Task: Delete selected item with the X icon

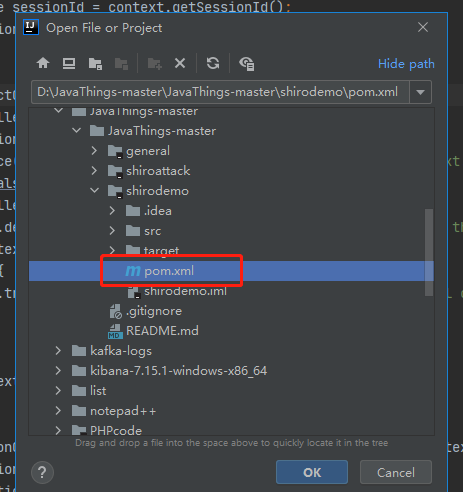Action: (x=180, y=63)
